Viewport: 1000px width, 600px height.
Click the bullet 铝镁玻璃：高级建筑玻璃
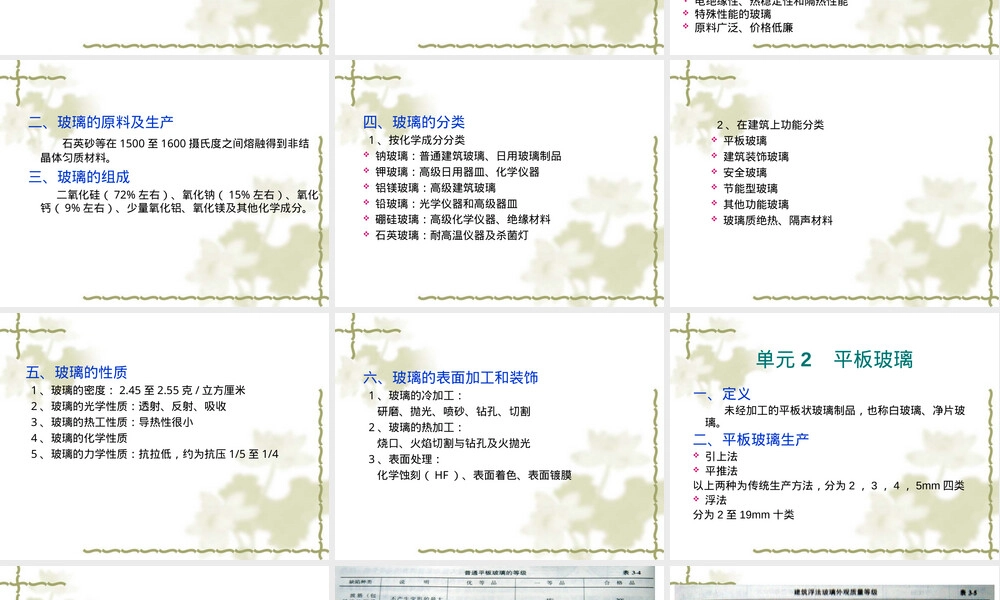[x=435, y=188]
